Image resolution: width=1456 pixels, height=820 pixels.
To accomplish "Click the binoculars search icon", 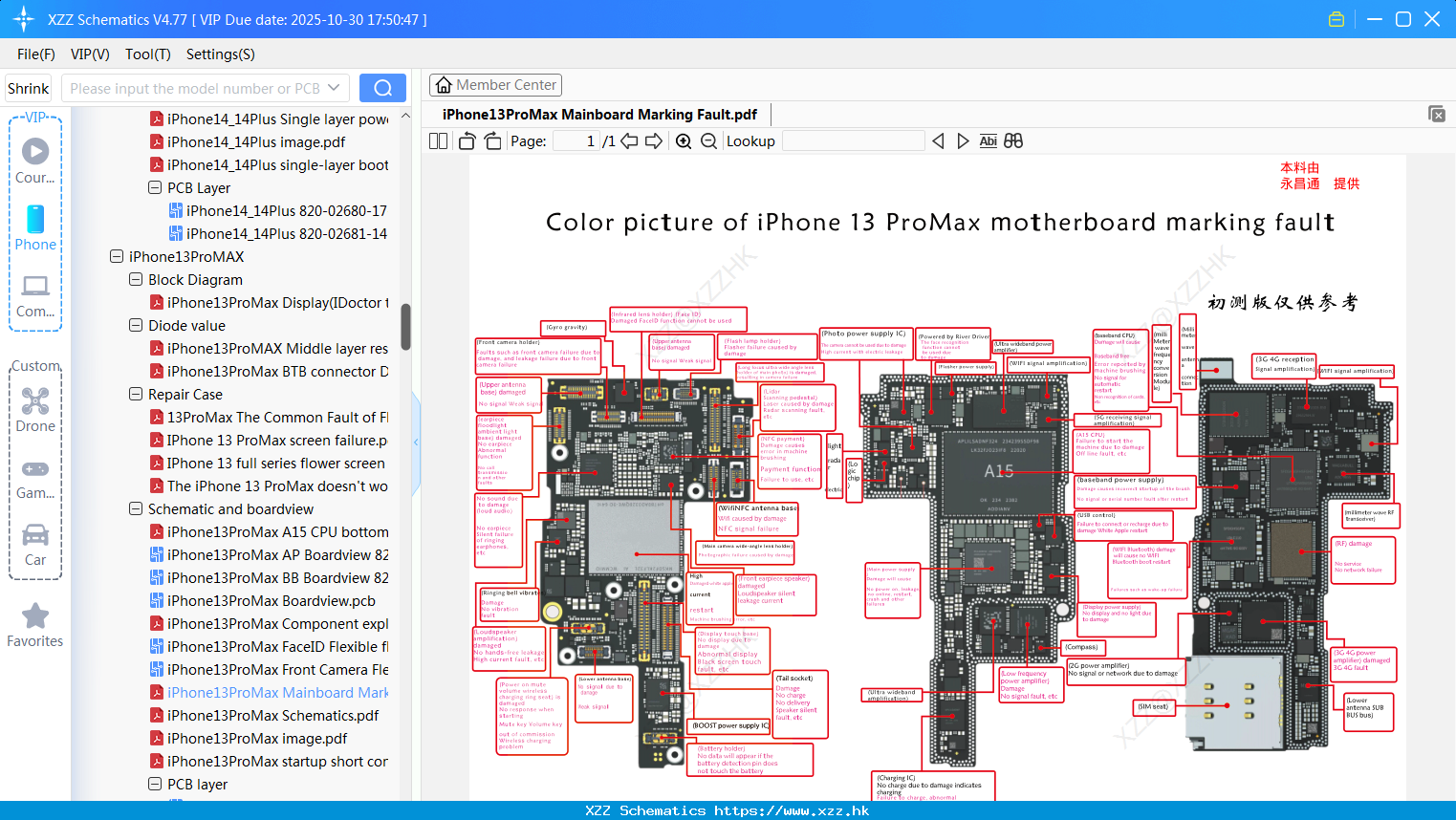I will pos(1013,140).
